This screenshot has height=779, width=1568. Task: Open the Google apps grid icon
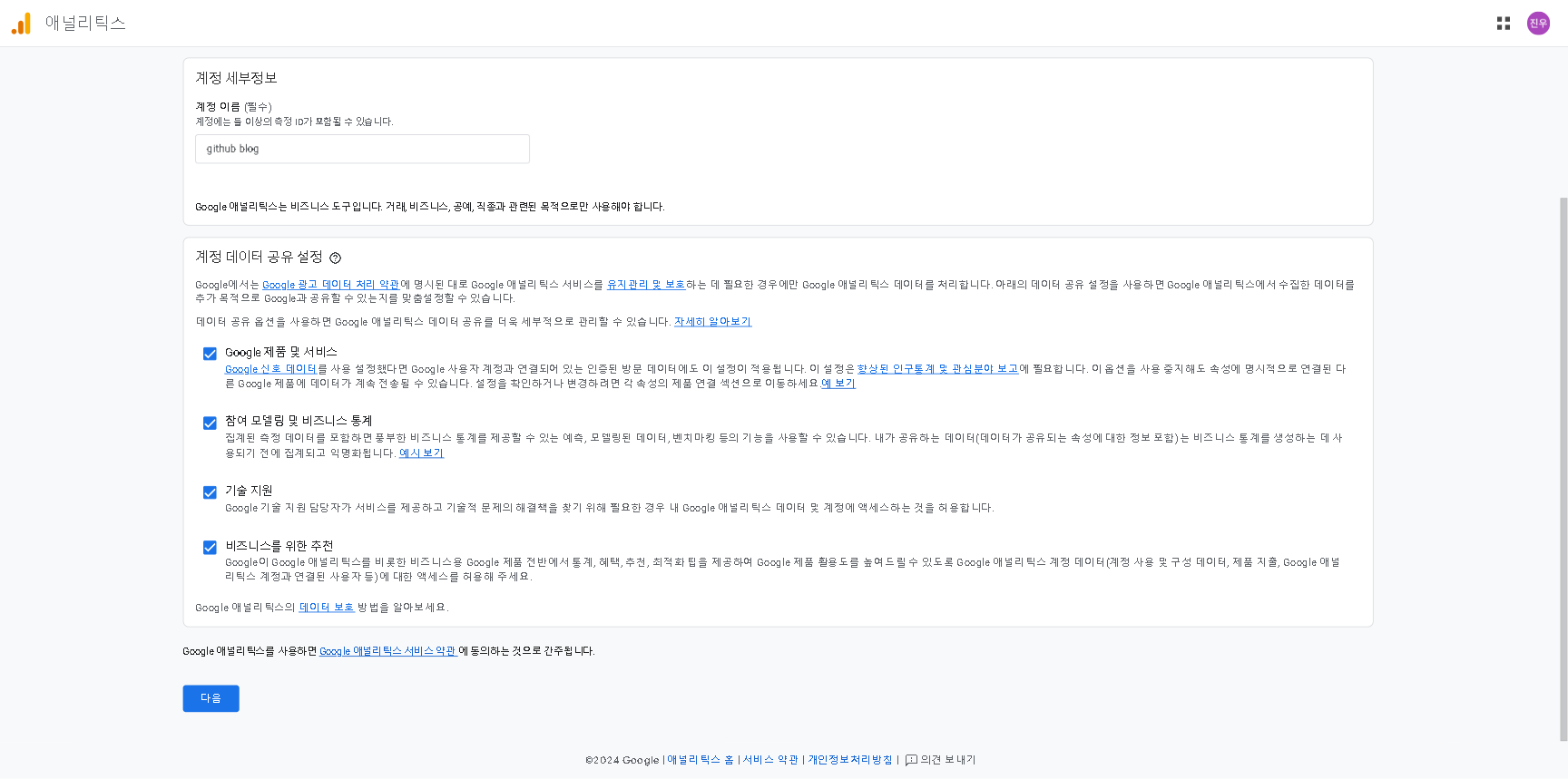click(x=1504, y=24)
